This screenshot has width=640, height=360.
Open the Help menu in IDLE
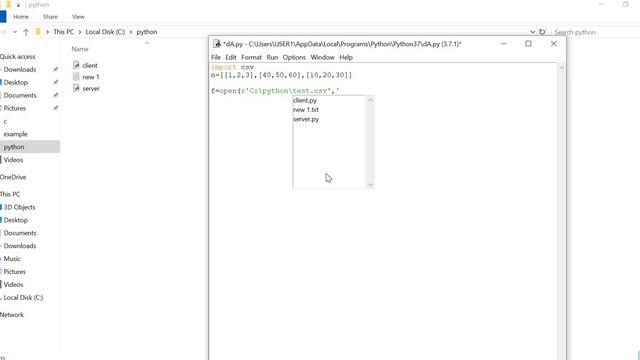coord(346,58)
